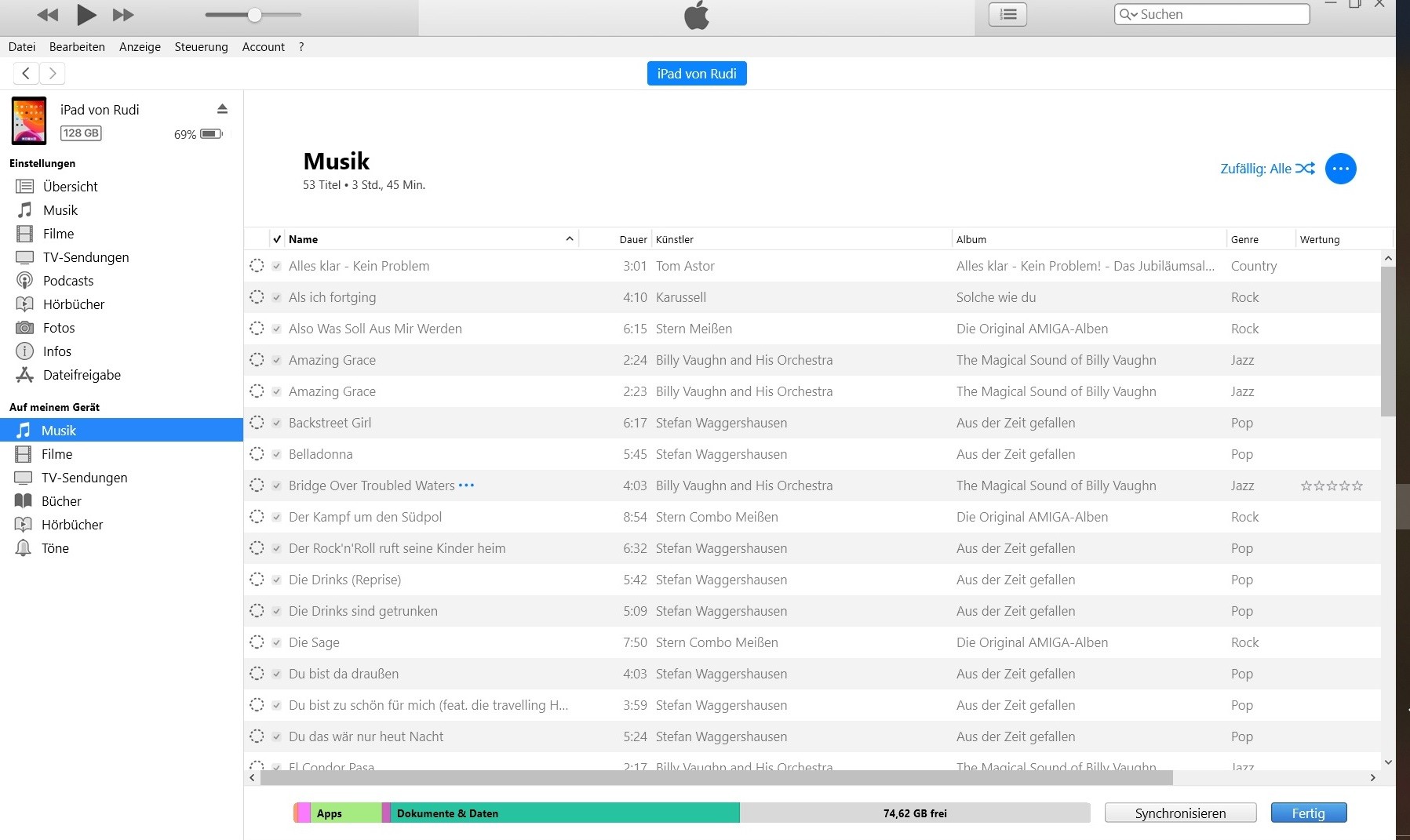Open the Steuerung menu
Image resolution: width=1410 pixels, height=840 pixels.
click(201, 47)
